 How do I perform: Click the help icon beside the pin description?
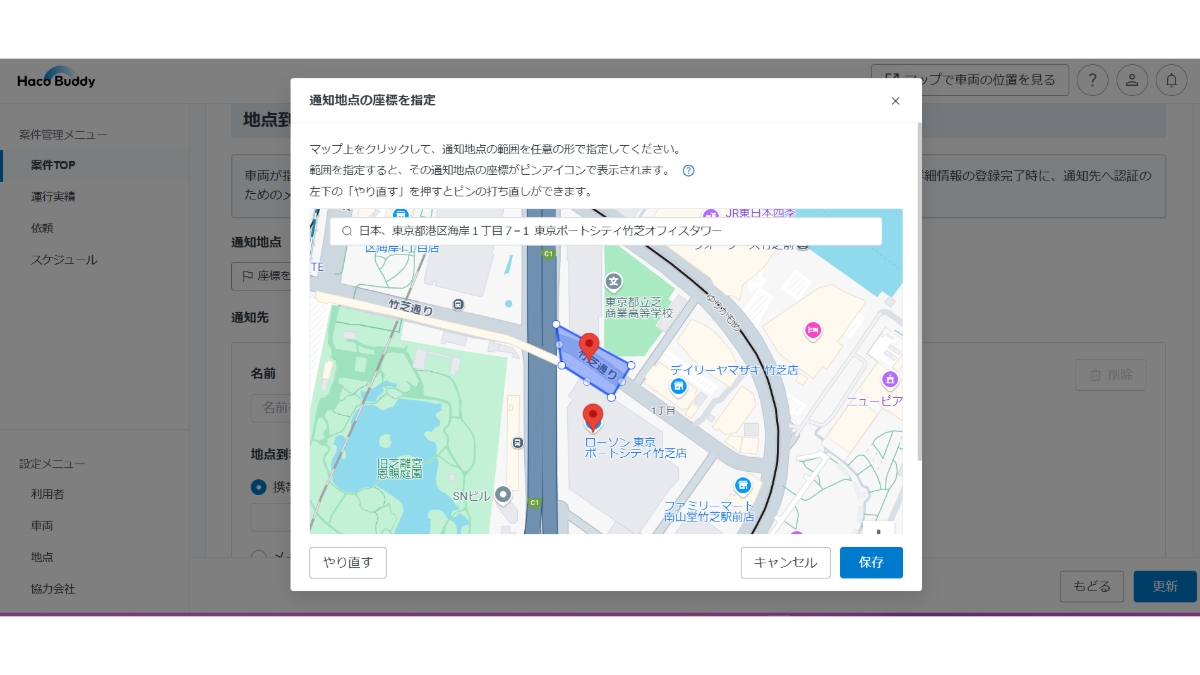point(688,171)
